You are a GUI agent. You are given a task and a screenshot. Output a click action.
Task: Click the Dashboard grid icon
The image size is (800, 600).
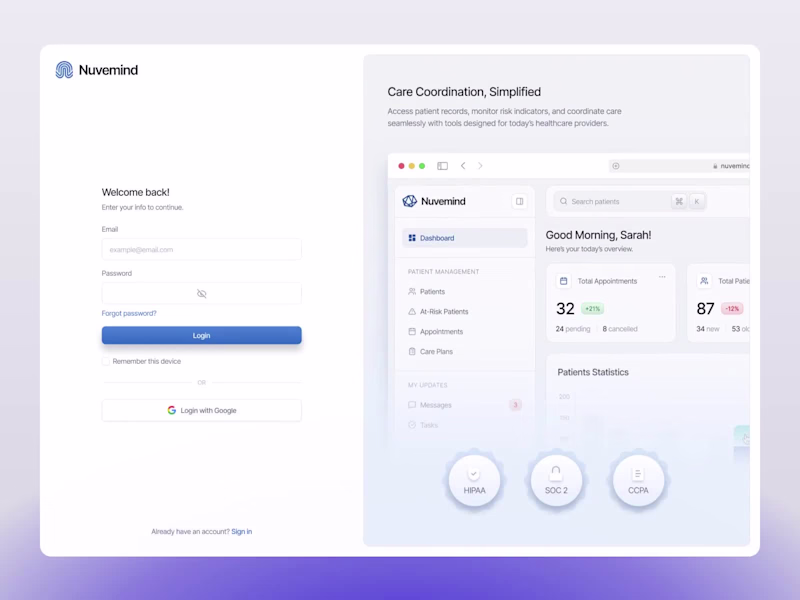[412, 238]
